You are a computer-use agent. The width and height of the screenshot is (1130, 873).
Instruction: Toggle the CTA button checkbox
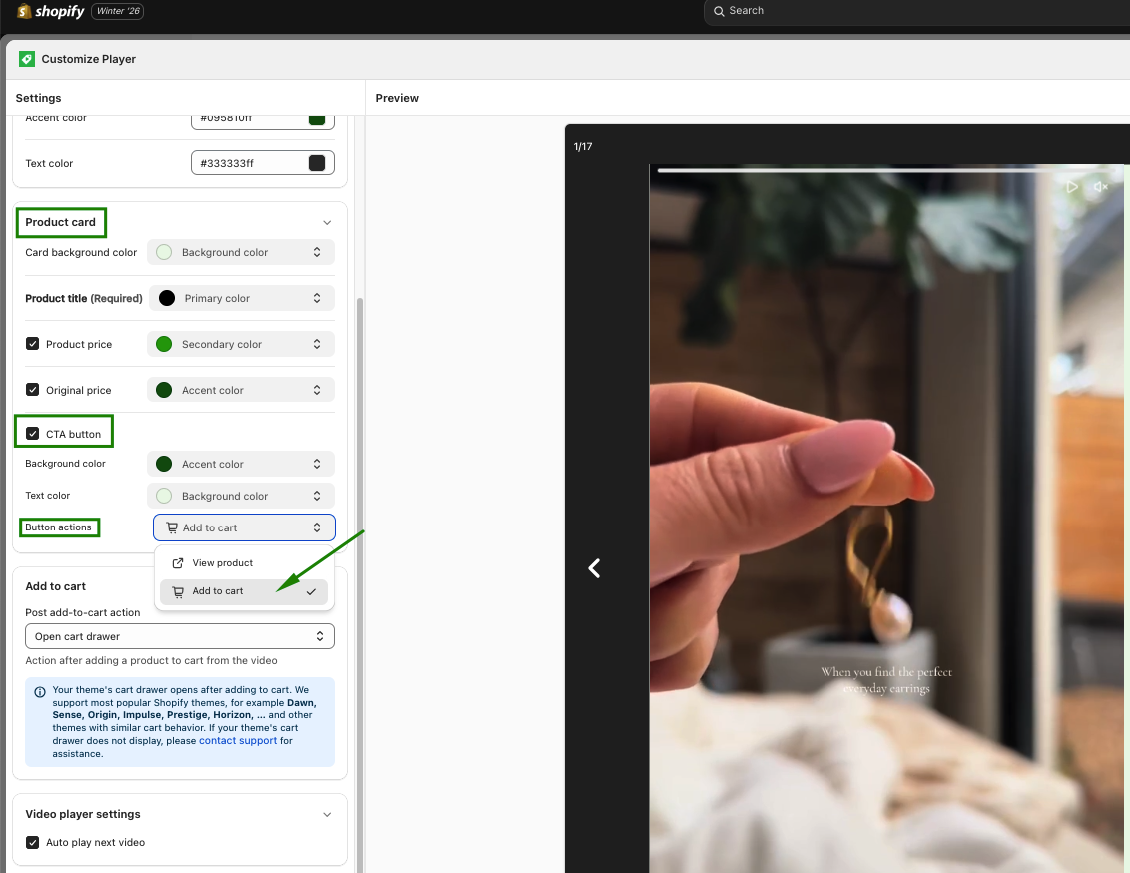(32, 433)
